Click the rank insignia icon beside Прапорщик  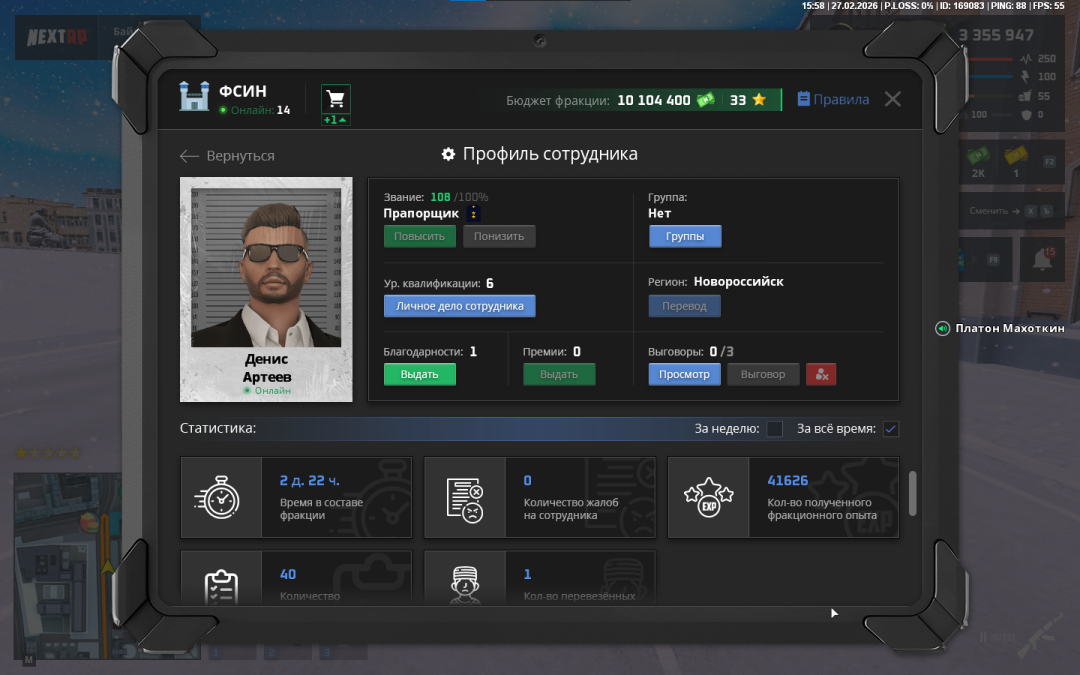pyautogui.click(x=474, y=213)
